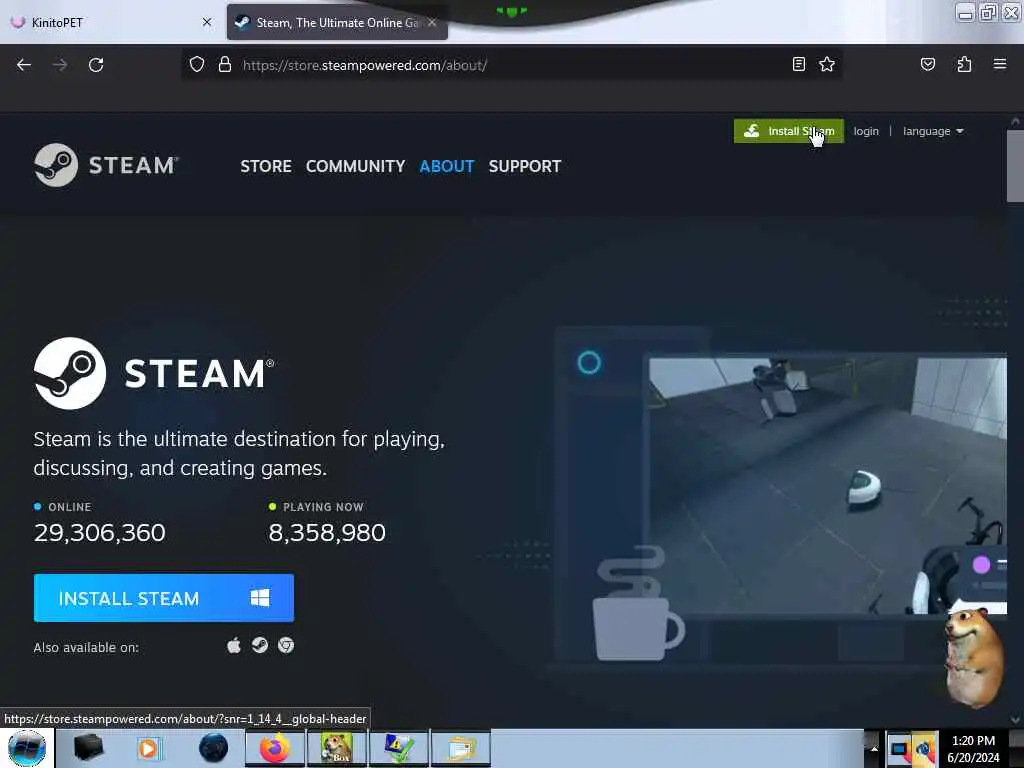This screenshot has width=1024, height=768.
Task: Close the KinitoPET tab
Action: pyautogui.click(x=207, y=22)
